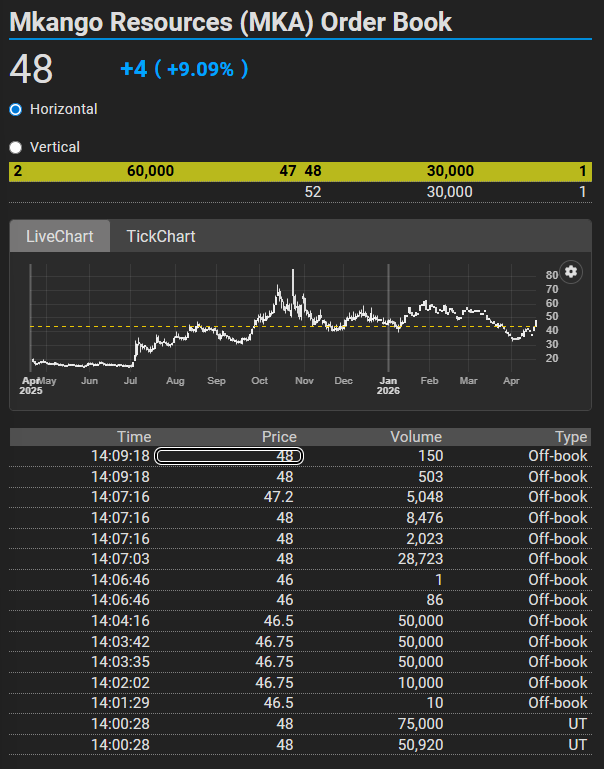Click time 14:01:29 trade row

(120, 703)
